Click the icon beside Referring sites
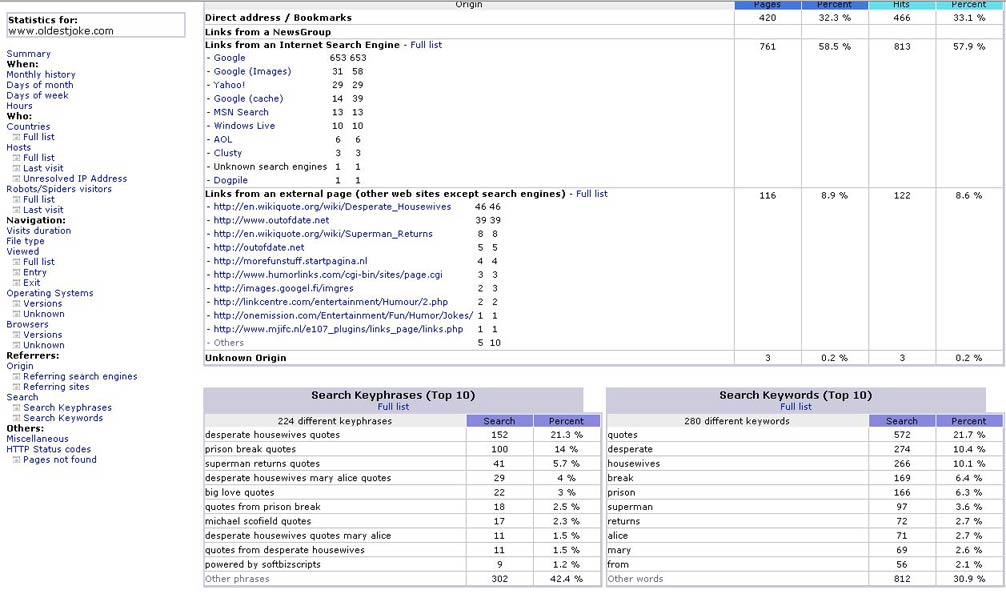Screen dimensions: 1006x598 click(17, 387)
